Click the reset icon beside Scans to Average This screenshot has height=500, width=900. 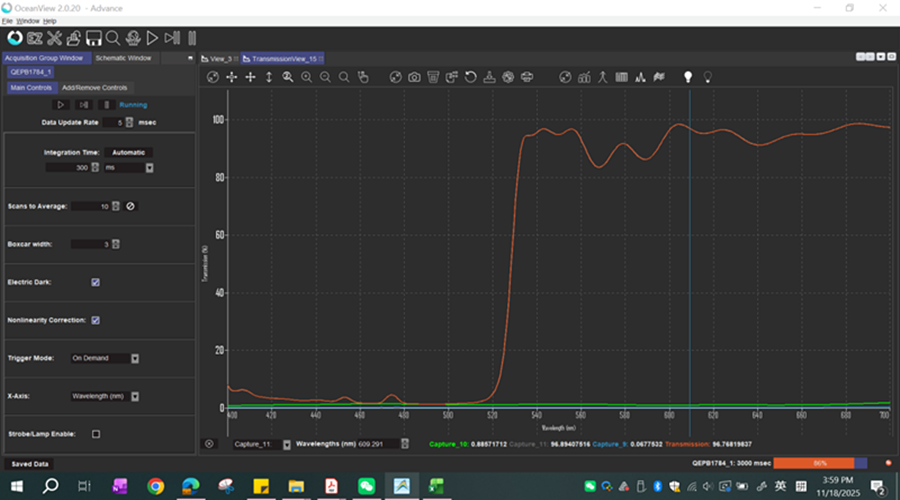click(x=130, y=206)
